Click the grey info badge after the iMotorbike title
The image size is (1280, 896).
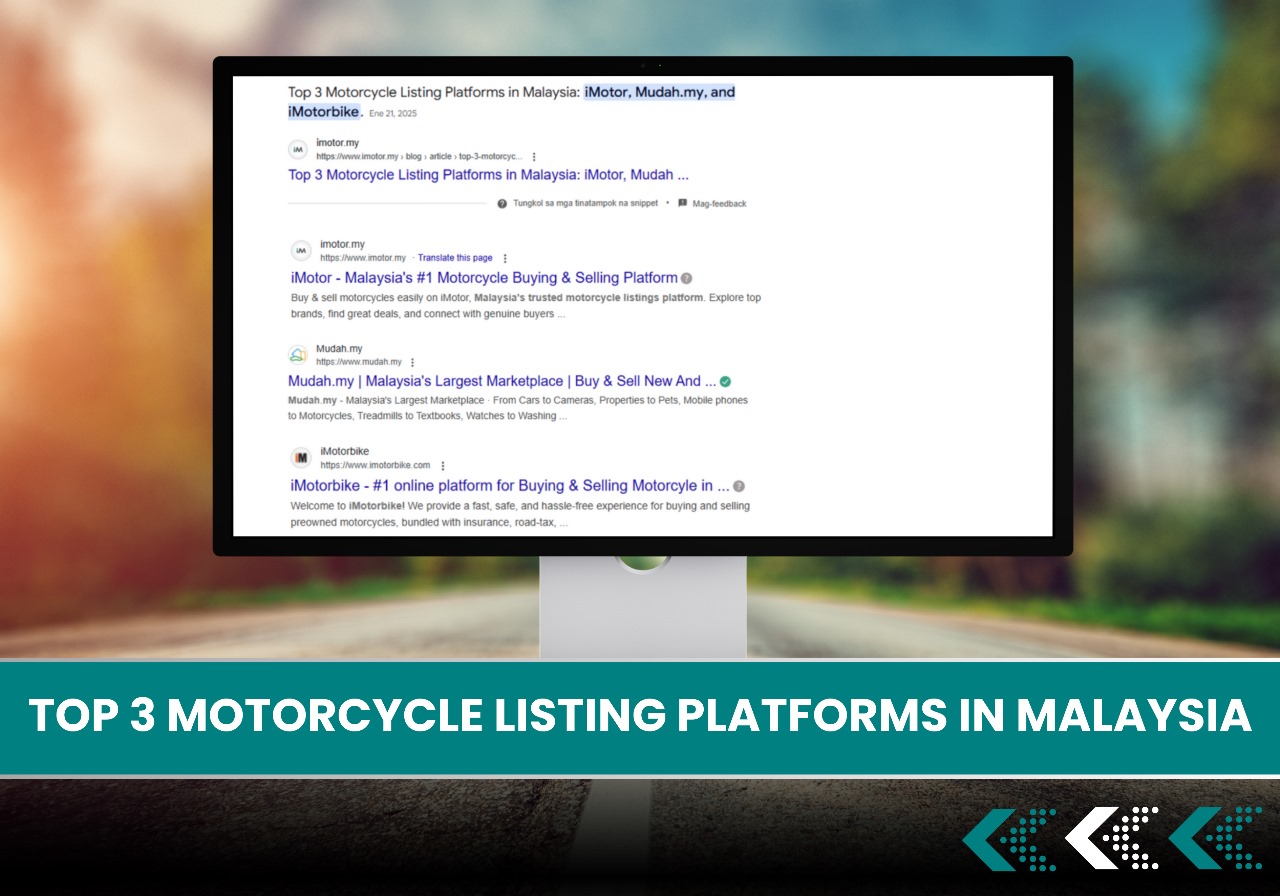[739, 486]
